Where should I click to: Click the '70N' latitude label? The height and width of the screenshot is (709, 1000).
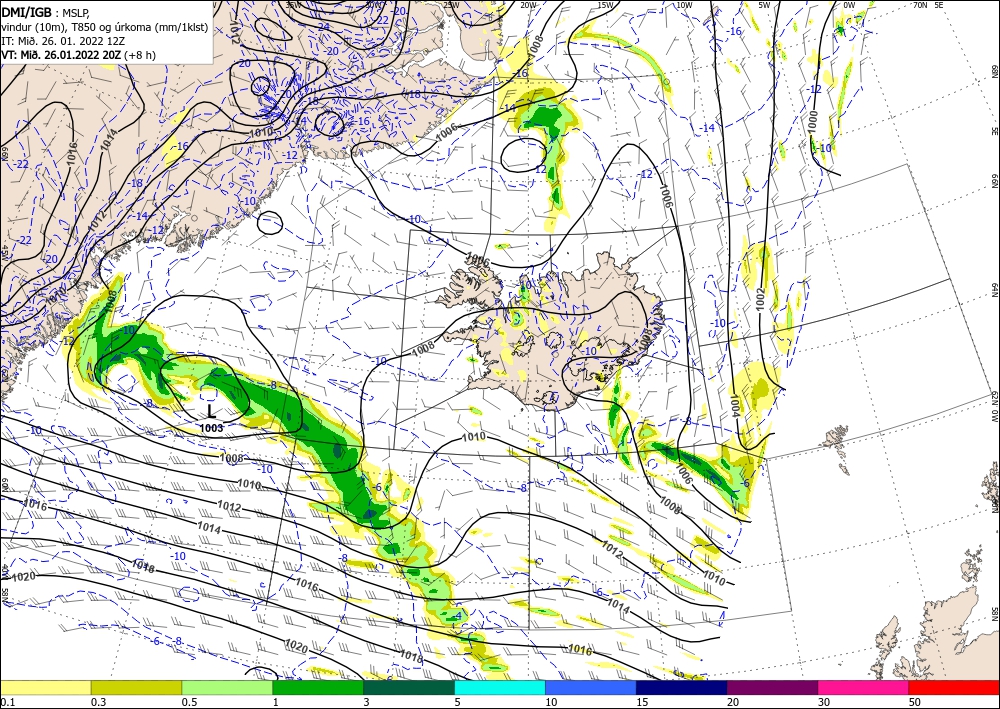click(920, 5)
